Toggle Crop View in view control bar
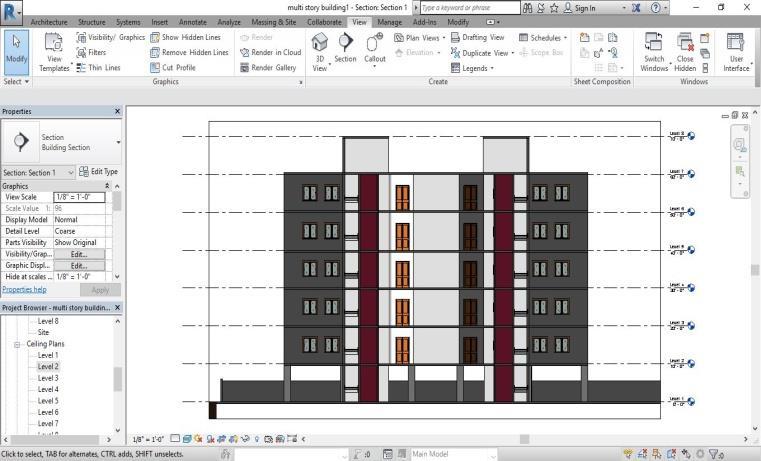 click(222, 439)
